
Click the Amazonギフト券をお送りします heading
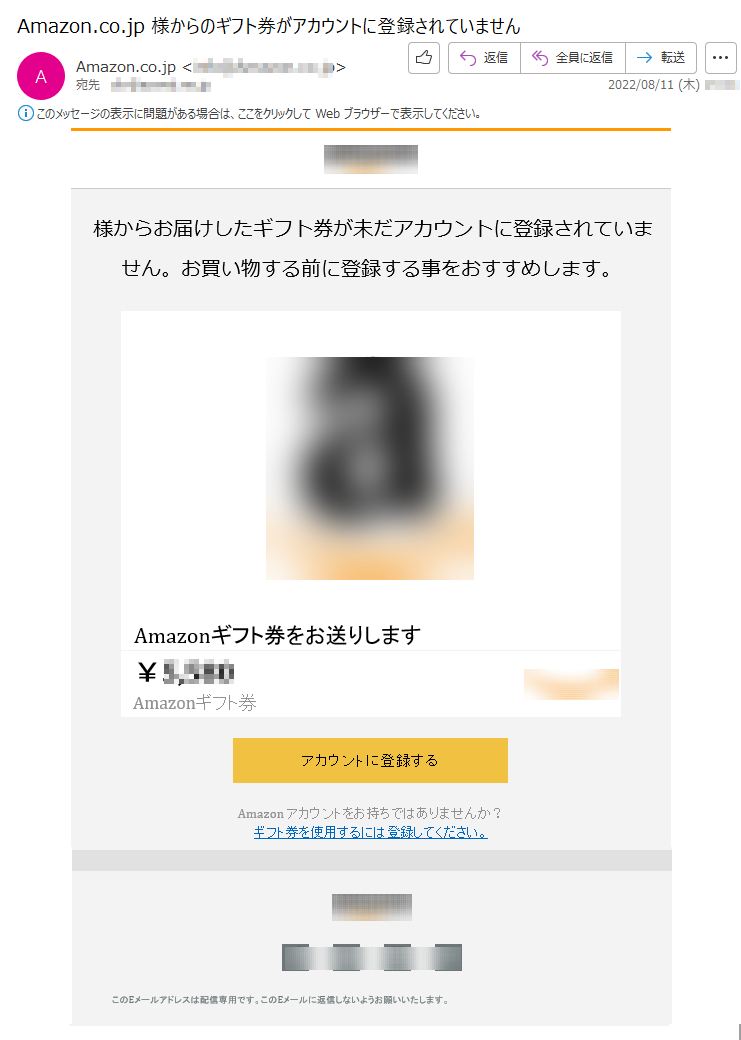point(277,635)
